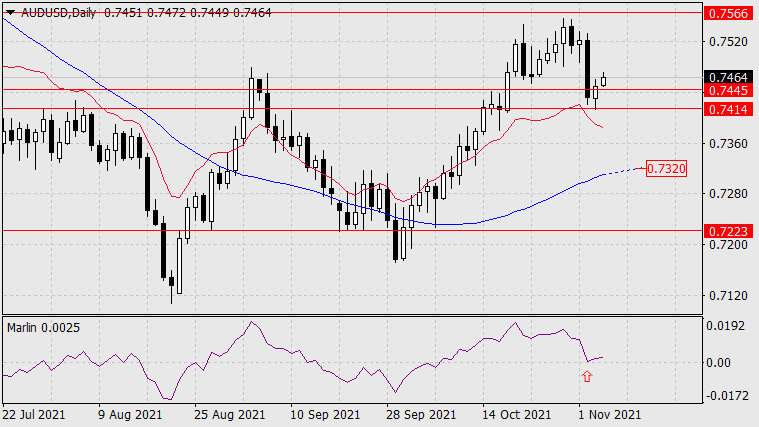Viewport: 759px width, 427px height.
Task: Click the 9 Aug 2021 date label
Action: click(128, 415)
